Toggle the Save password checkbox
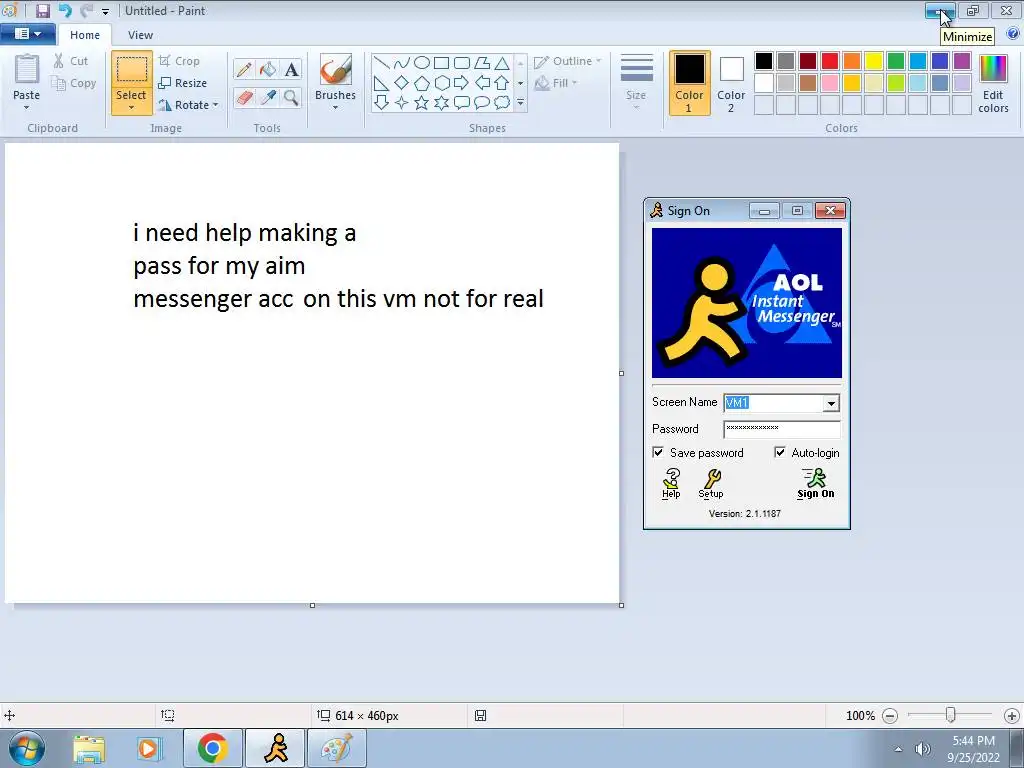This screenshot has width=1024, height=768. pyautogui.click(x=658, y=452)
